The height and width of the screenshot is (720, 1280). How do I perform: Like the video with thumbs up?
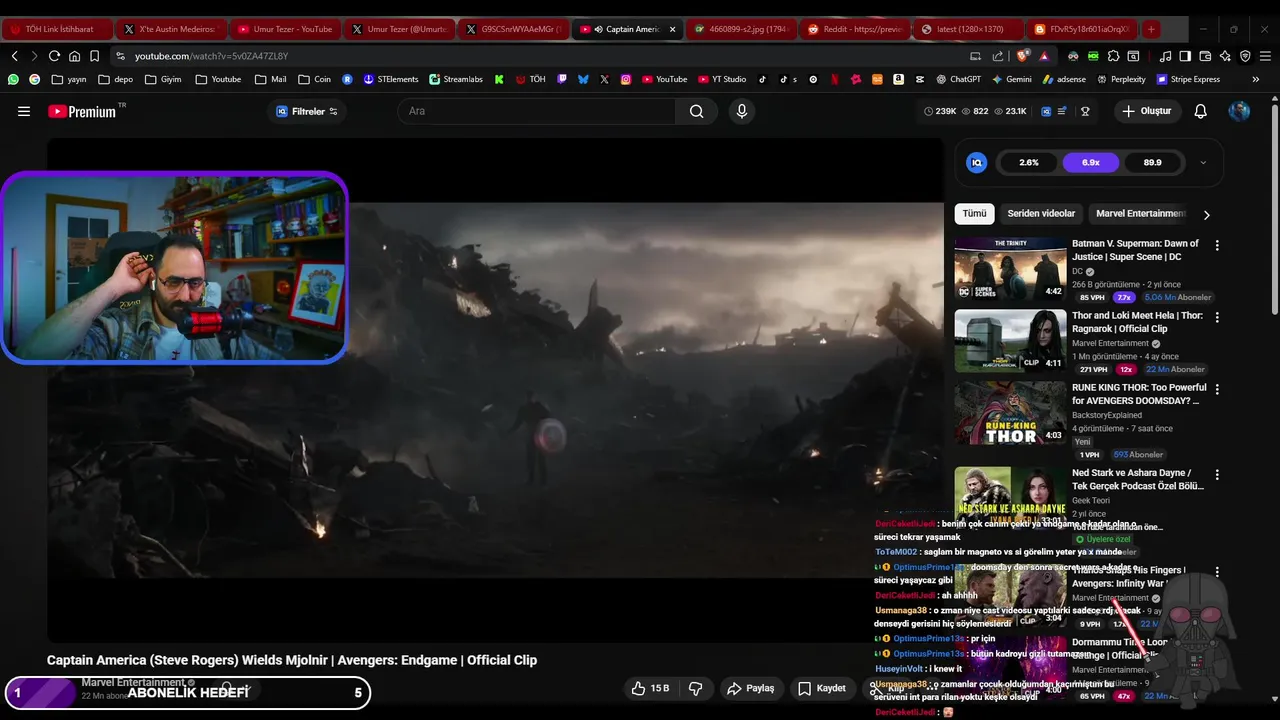click(649, 688)
